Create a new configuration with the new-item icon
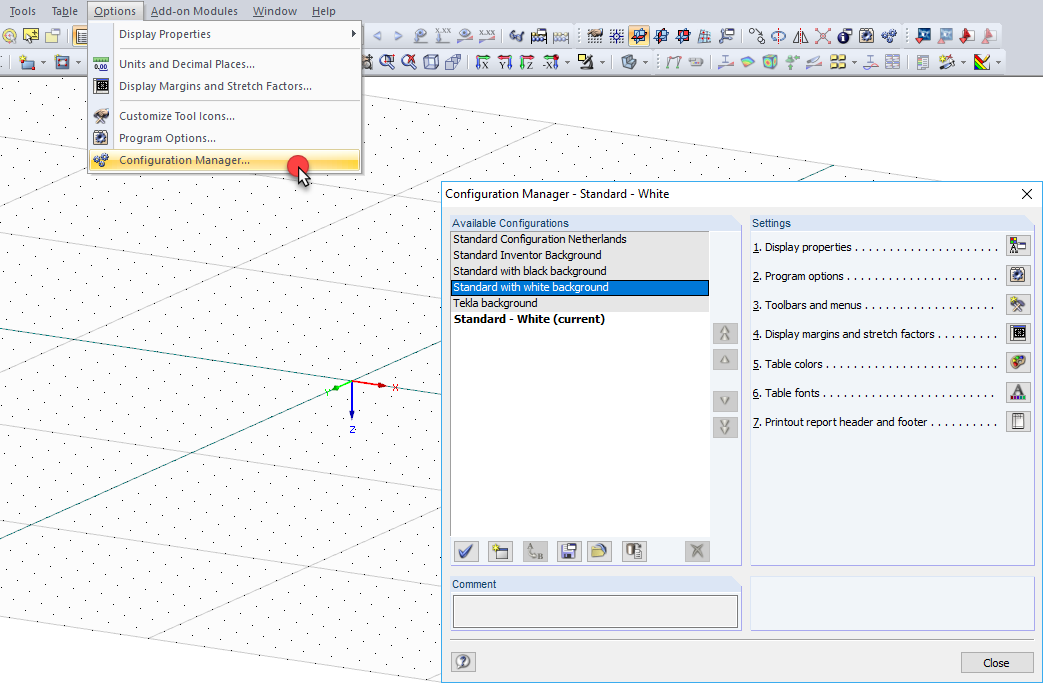1043x683 pixels. tap(500, 551)
